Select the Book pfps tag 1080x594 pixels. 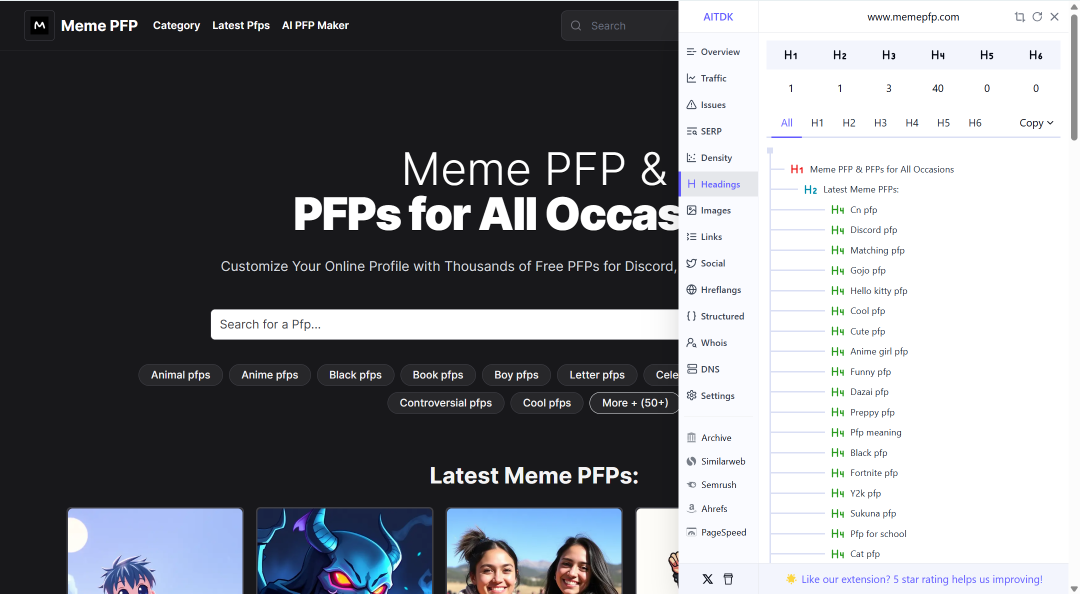438,375
